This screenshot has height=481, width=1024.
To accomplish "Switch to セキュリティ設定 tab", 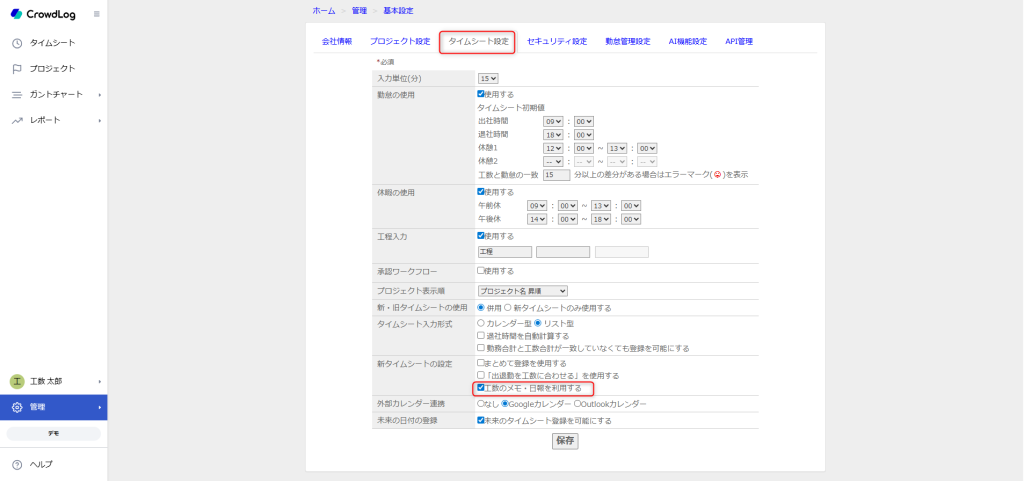I will tap(556, 42).
